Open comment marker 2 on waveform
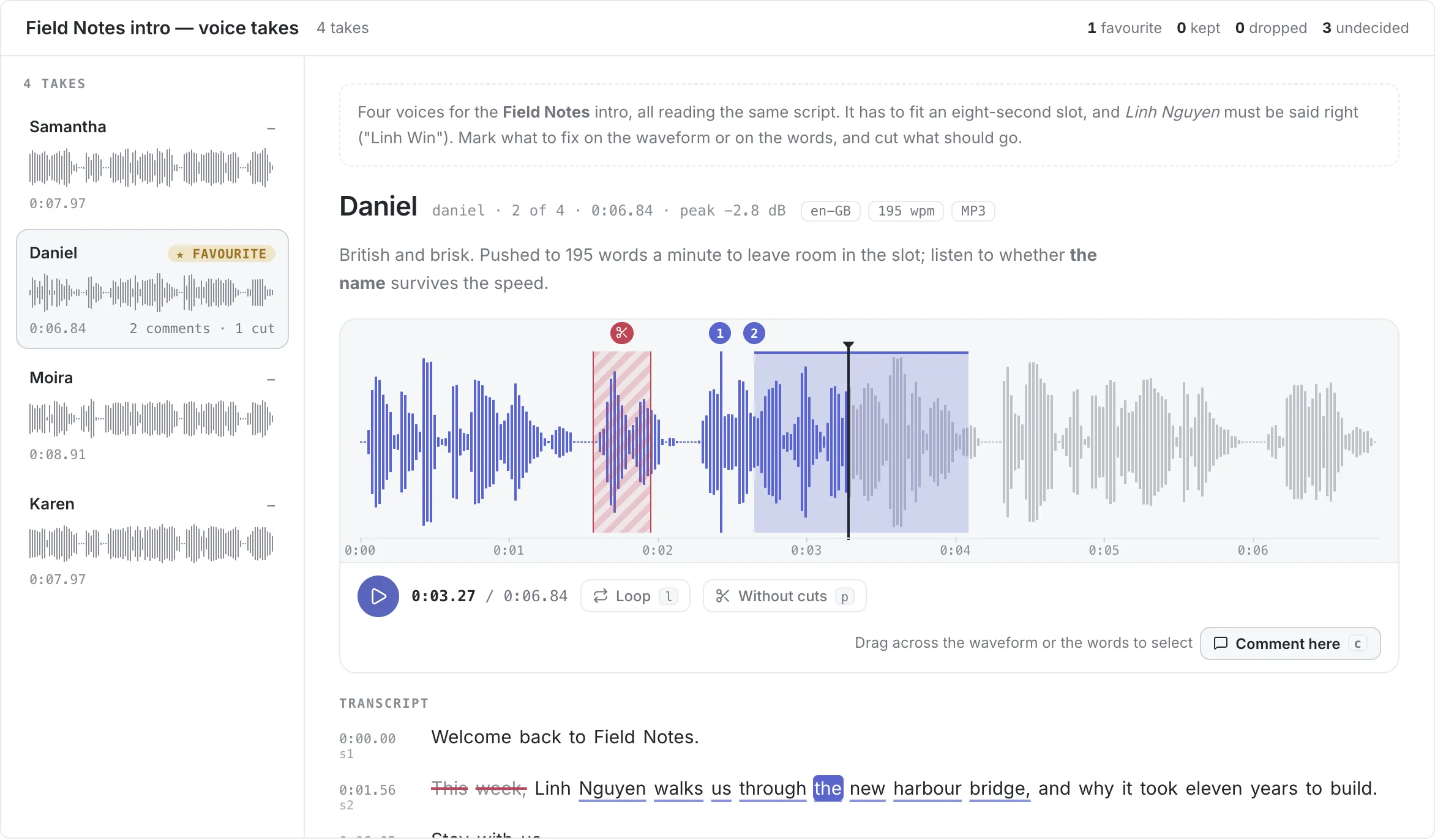Viewport: 1435px width, 840px height. tap(754, 333)
